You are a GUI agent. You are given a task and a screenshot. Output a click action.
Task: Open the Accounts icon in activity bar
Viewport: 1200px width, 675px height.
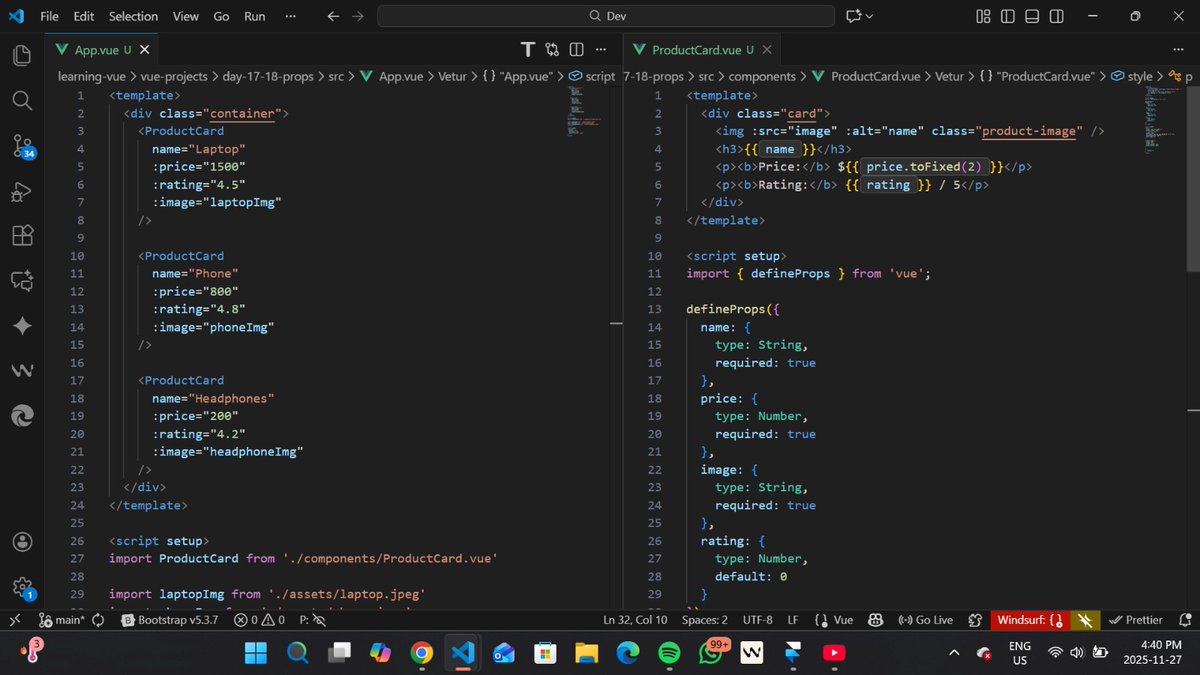(21, 542)
